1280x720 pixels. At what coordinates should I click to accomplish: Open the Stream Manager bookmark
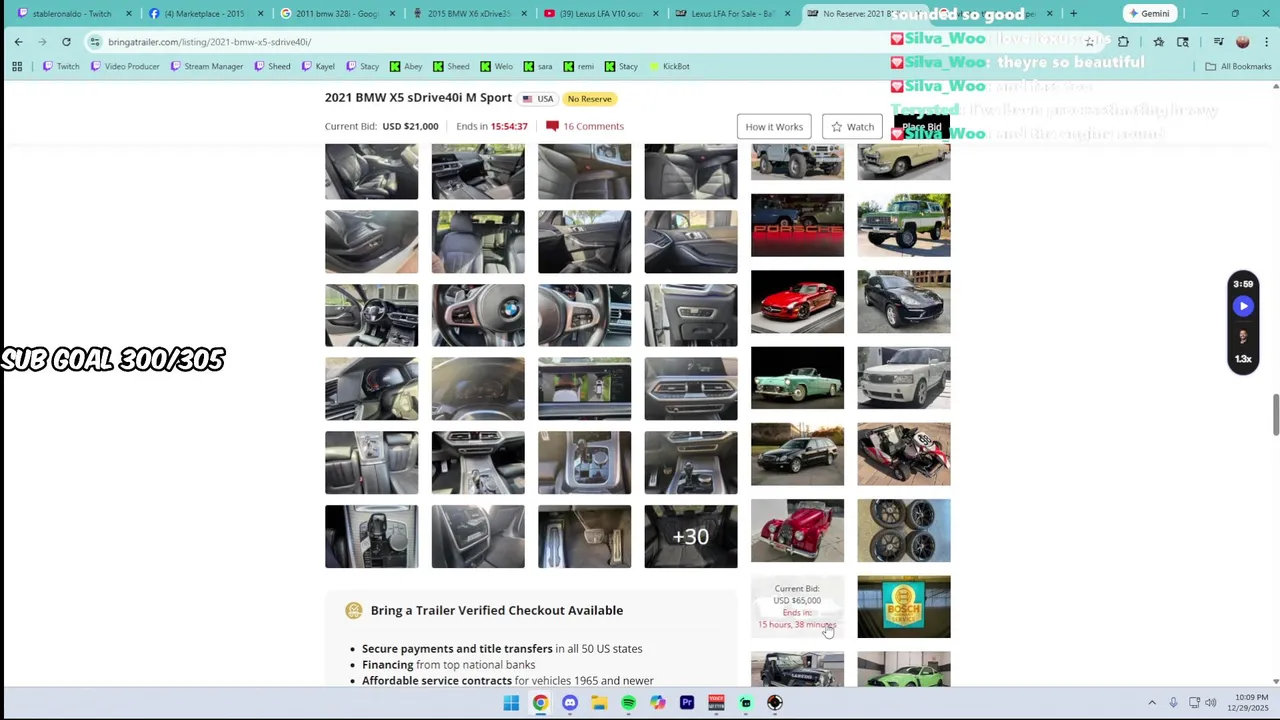[206, 66]
